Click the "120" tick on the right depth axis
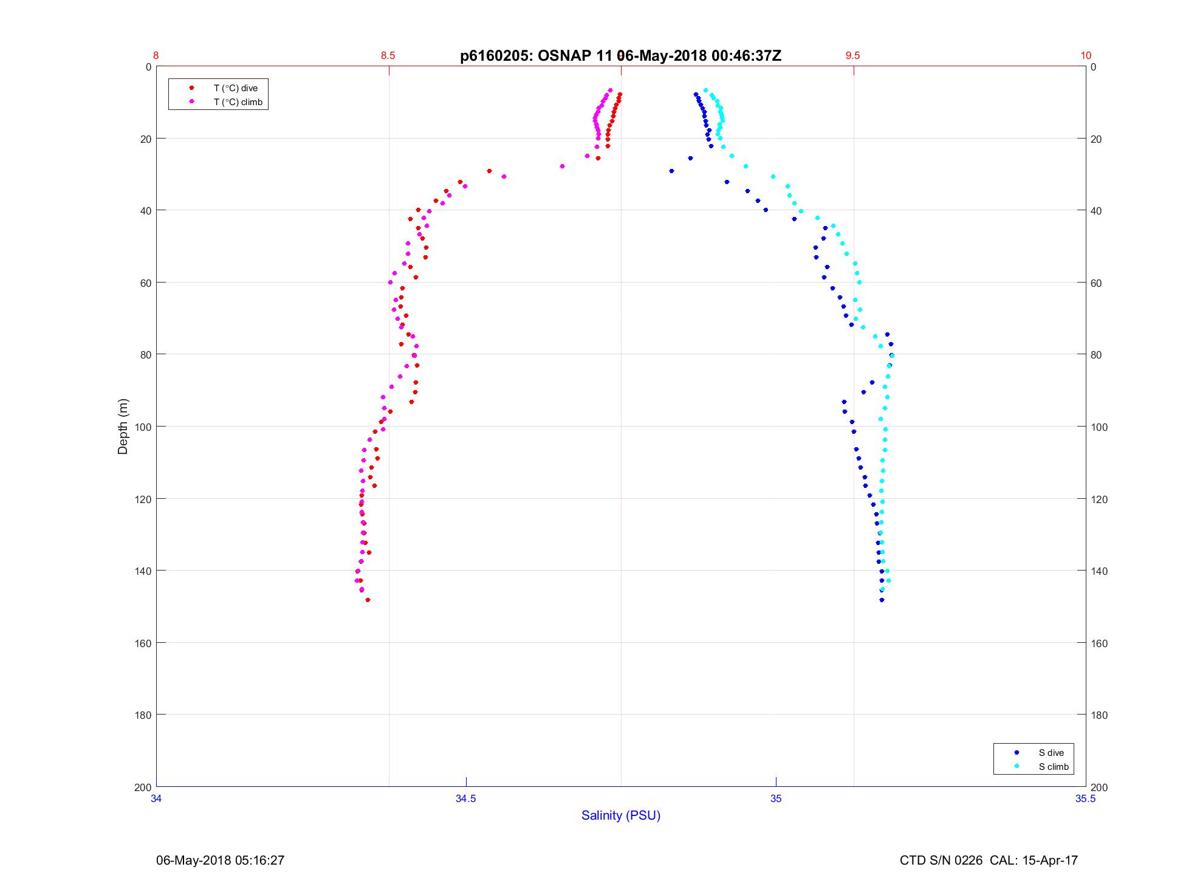The height and width of the screenshot is (885, 1200). coord(1099,499)
